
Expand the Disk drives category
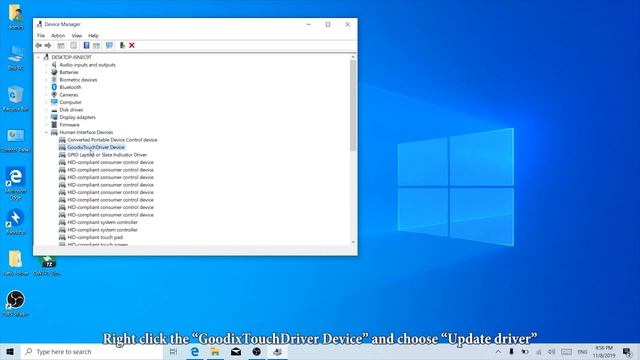pos(46,110)
